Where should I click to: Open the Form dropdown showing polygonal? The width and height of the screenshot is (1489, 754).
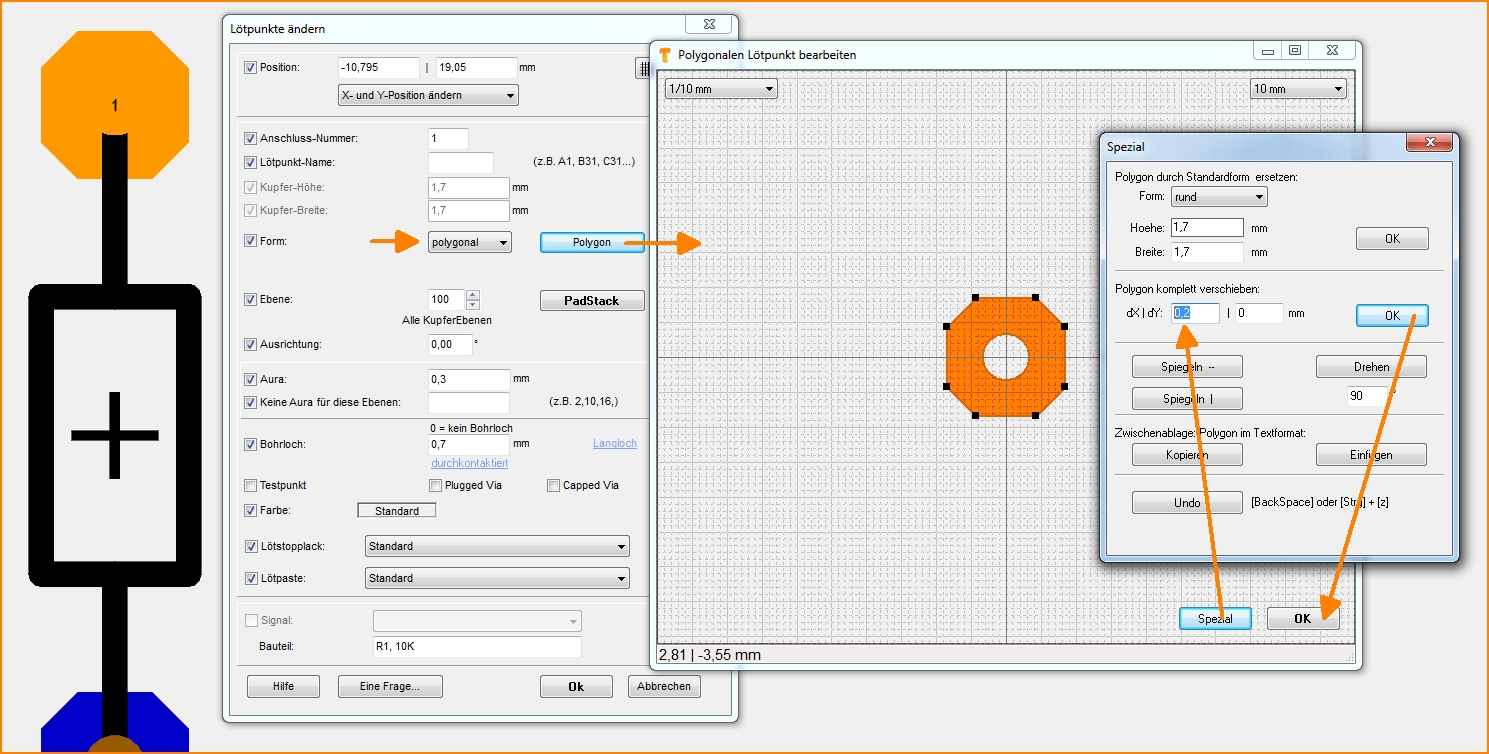coord(470,242)
